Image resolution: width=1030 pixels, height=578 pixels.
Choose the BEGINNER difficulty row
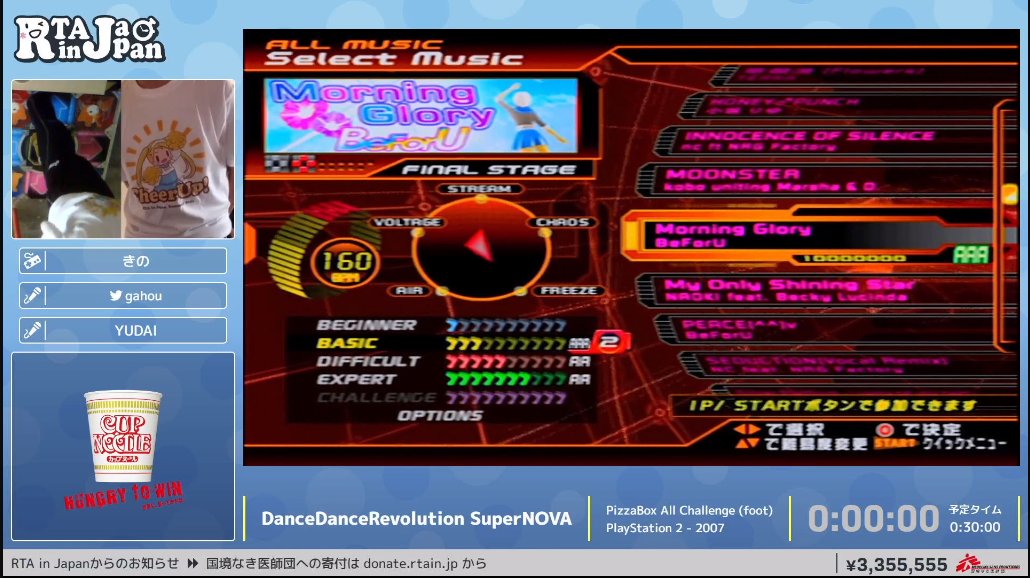click(x=441, y=325)
